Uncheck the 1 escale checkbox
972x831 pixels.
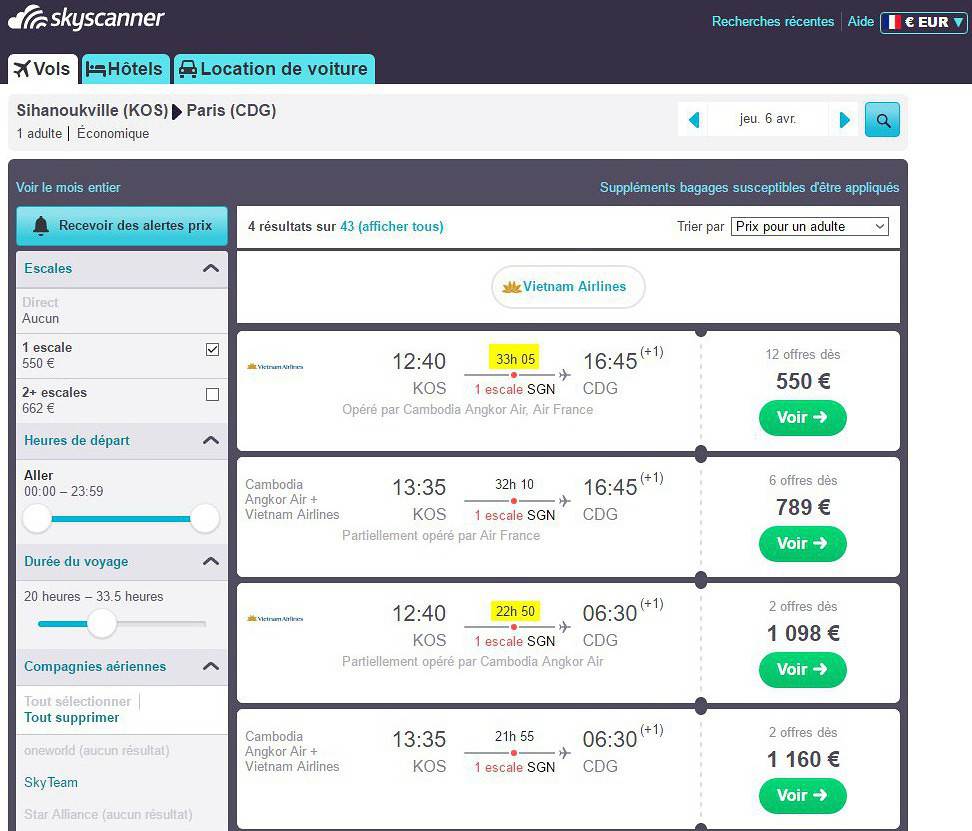(212, 350)
